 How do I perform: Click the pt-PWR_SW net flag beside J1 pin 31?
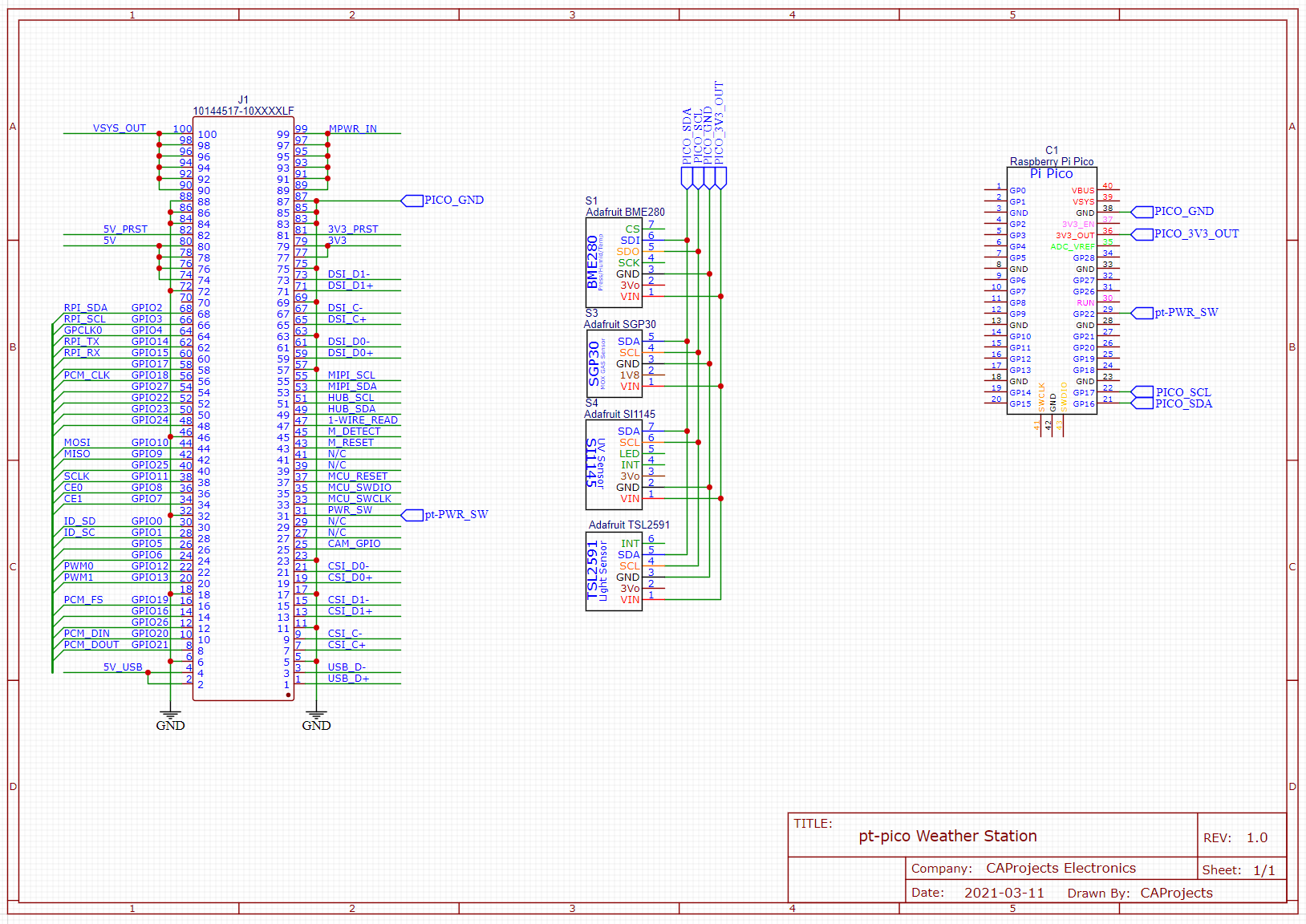tap(445, 515)
